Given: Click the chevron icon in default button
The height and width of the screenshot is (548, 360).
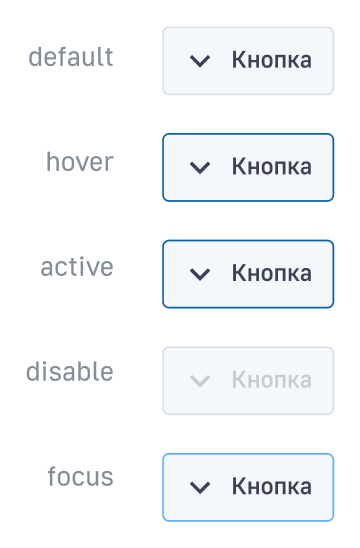Looking at the screenshot, I should coord(200,61).
